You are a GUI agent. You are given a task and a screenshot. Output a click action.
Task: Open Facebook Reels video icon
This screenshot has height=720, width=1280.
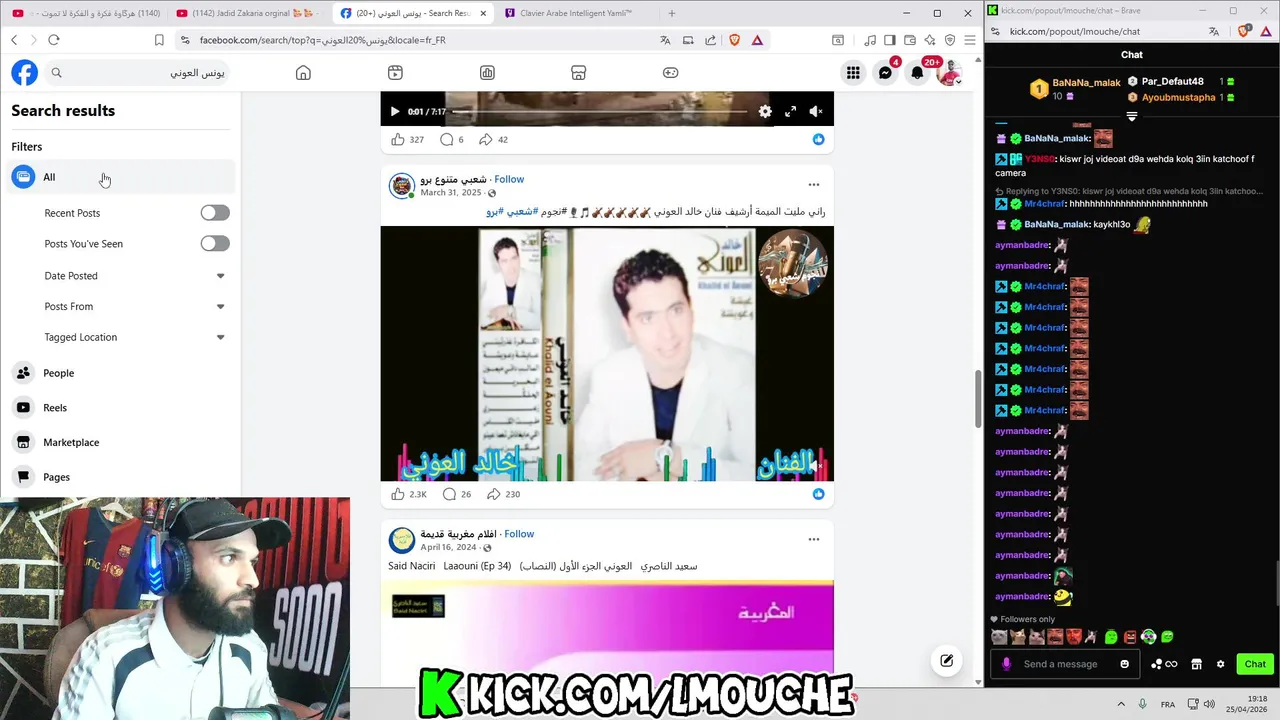(395, 73)
